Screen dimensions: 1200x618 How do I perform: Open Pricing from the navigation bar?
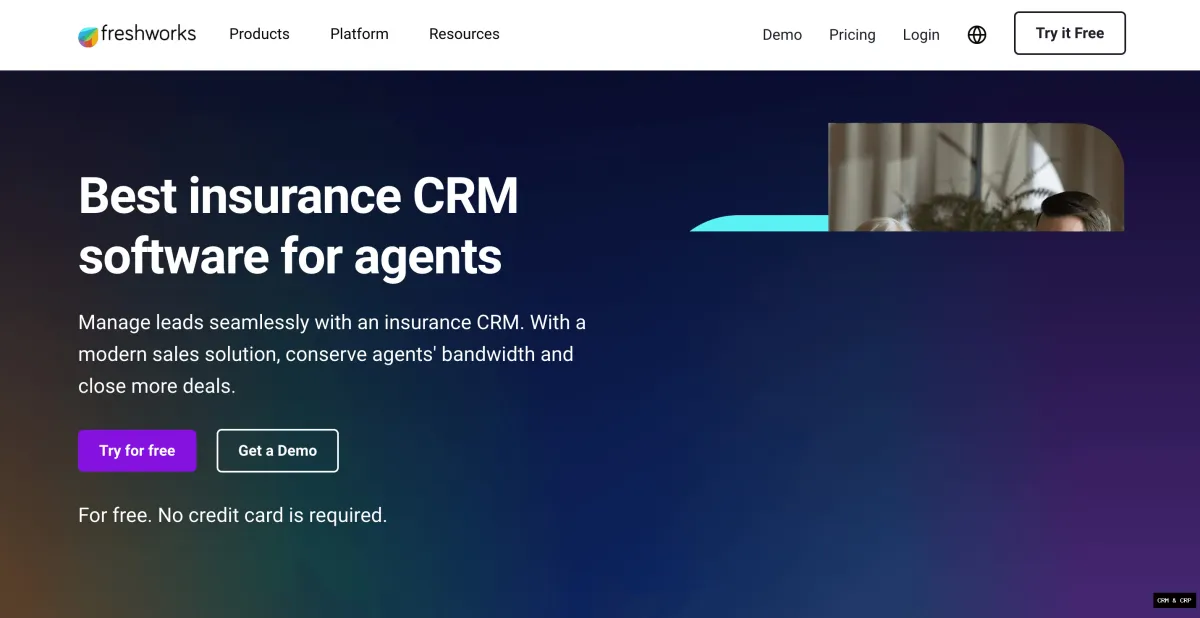coord(852,34)
